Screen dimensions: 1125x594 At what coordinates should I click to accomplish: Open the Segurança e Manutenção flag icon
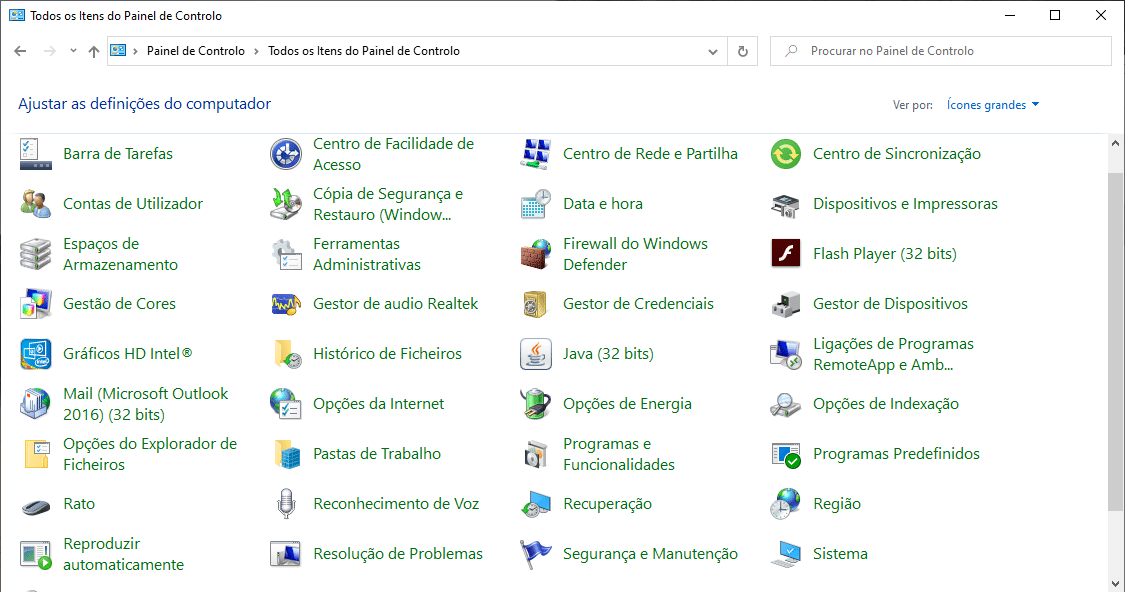click(535, 554)
